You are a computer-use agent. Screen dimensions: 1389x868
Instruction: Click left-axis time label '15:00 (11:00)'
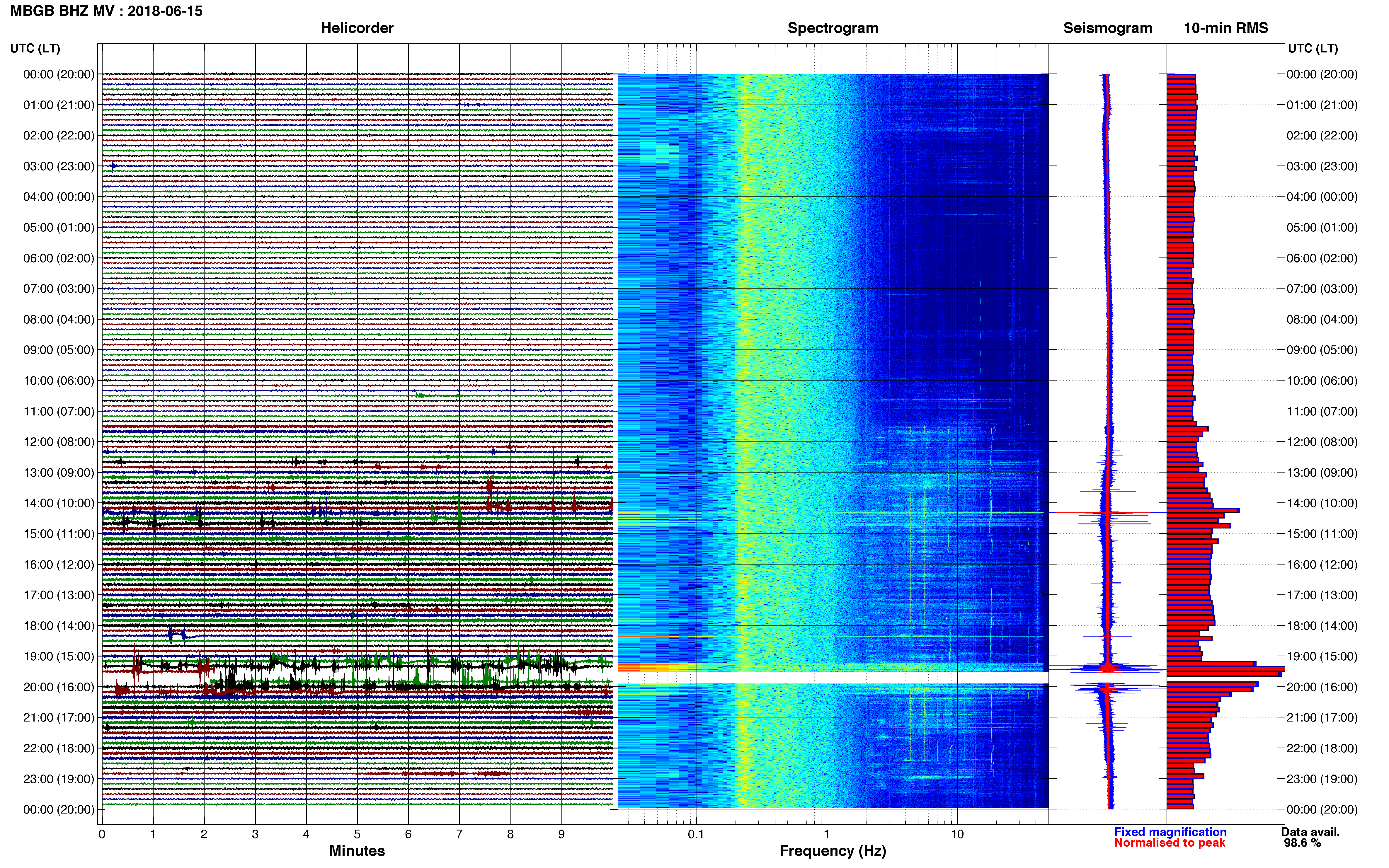coord(59,534)
